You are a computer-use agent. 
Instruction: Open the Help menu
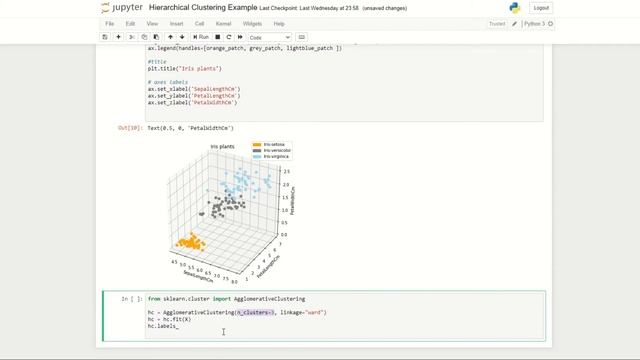(x=279, y=24)
